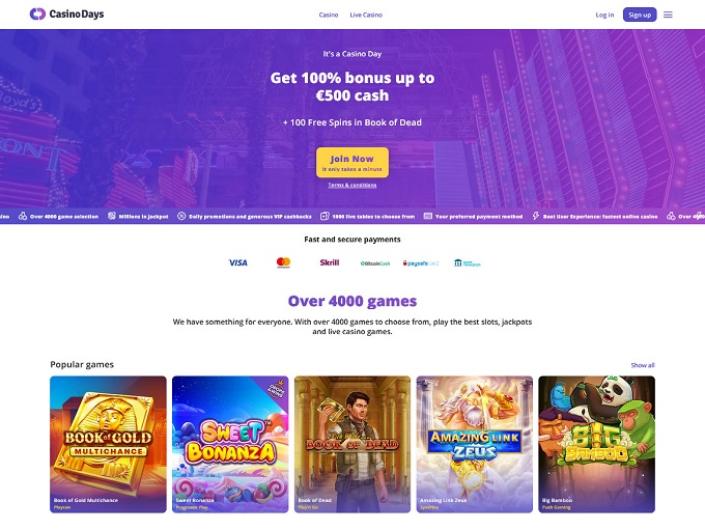The image size is (705, 530).
Task: Open the Sweet Bonanza game thumbnail
Action: click(x=230, y=444)
